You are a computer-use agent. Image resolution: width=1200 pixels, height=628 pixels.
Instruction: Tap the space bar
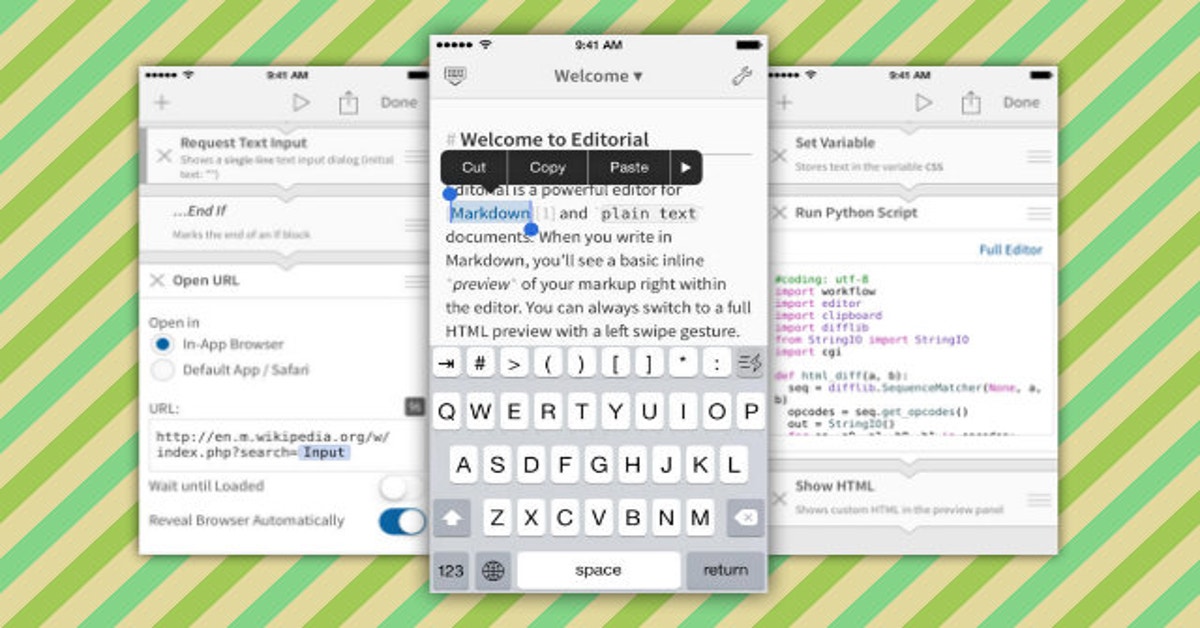click(598, 571)
